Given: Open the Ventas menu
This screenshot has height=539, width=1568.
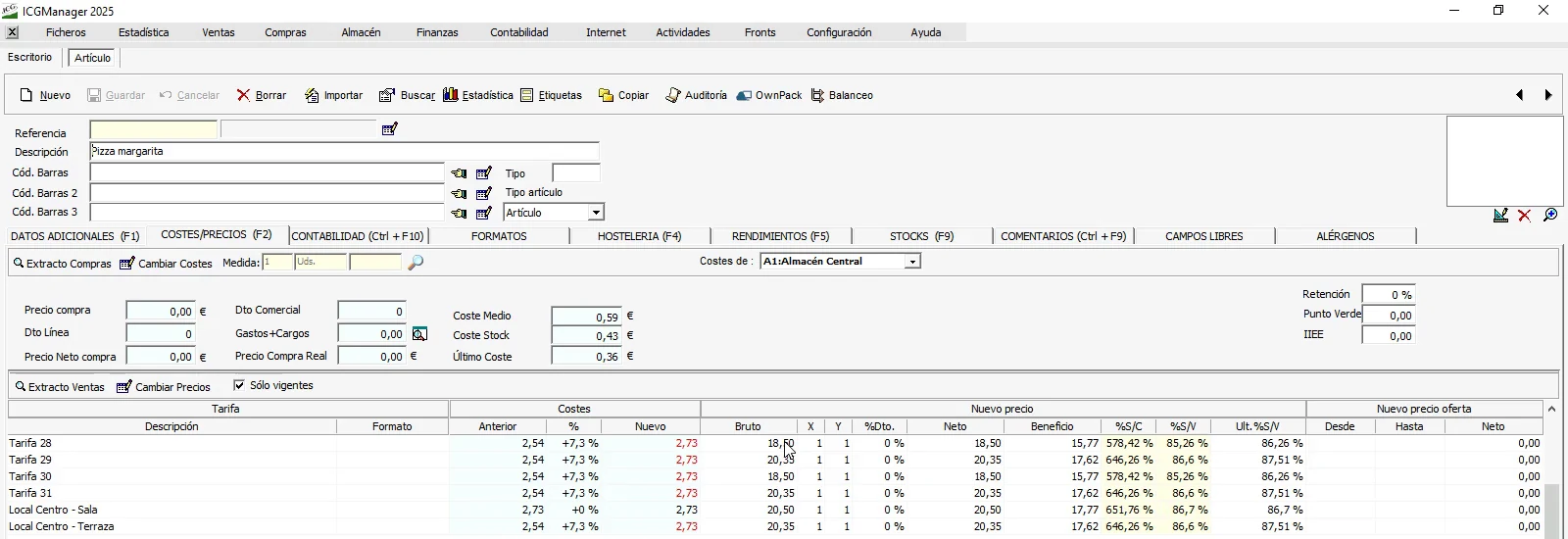Looking at the screenshot, I should [219, 32].
